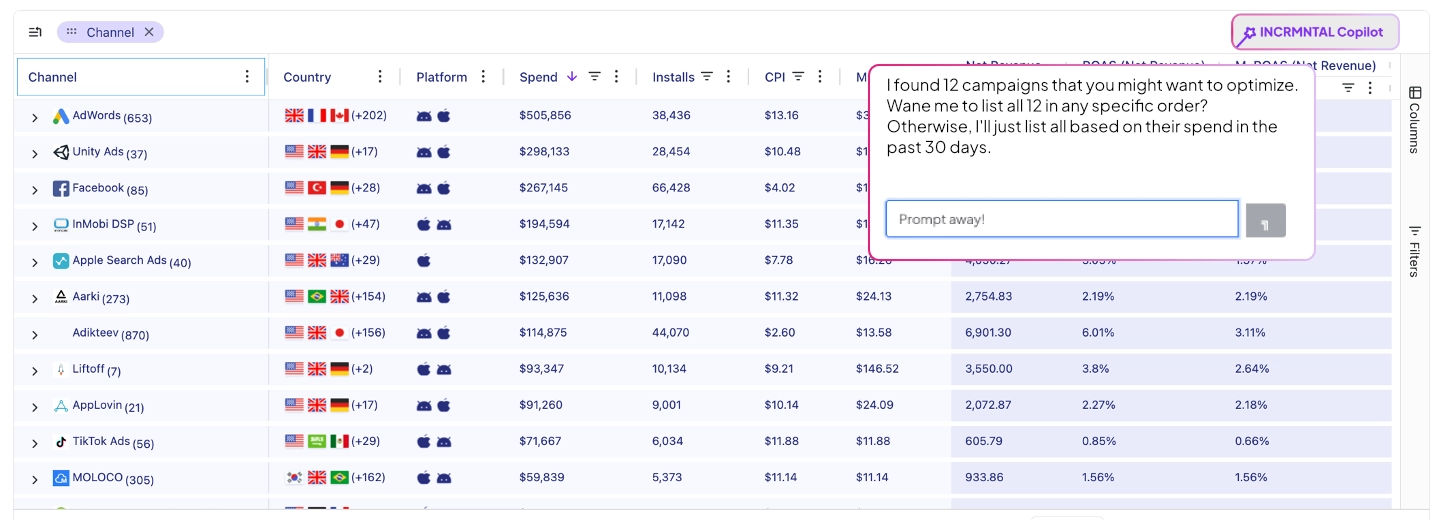1441x520 pixels.
Task: Expand the Unity Ads channel row
Action: pos(34,154)
